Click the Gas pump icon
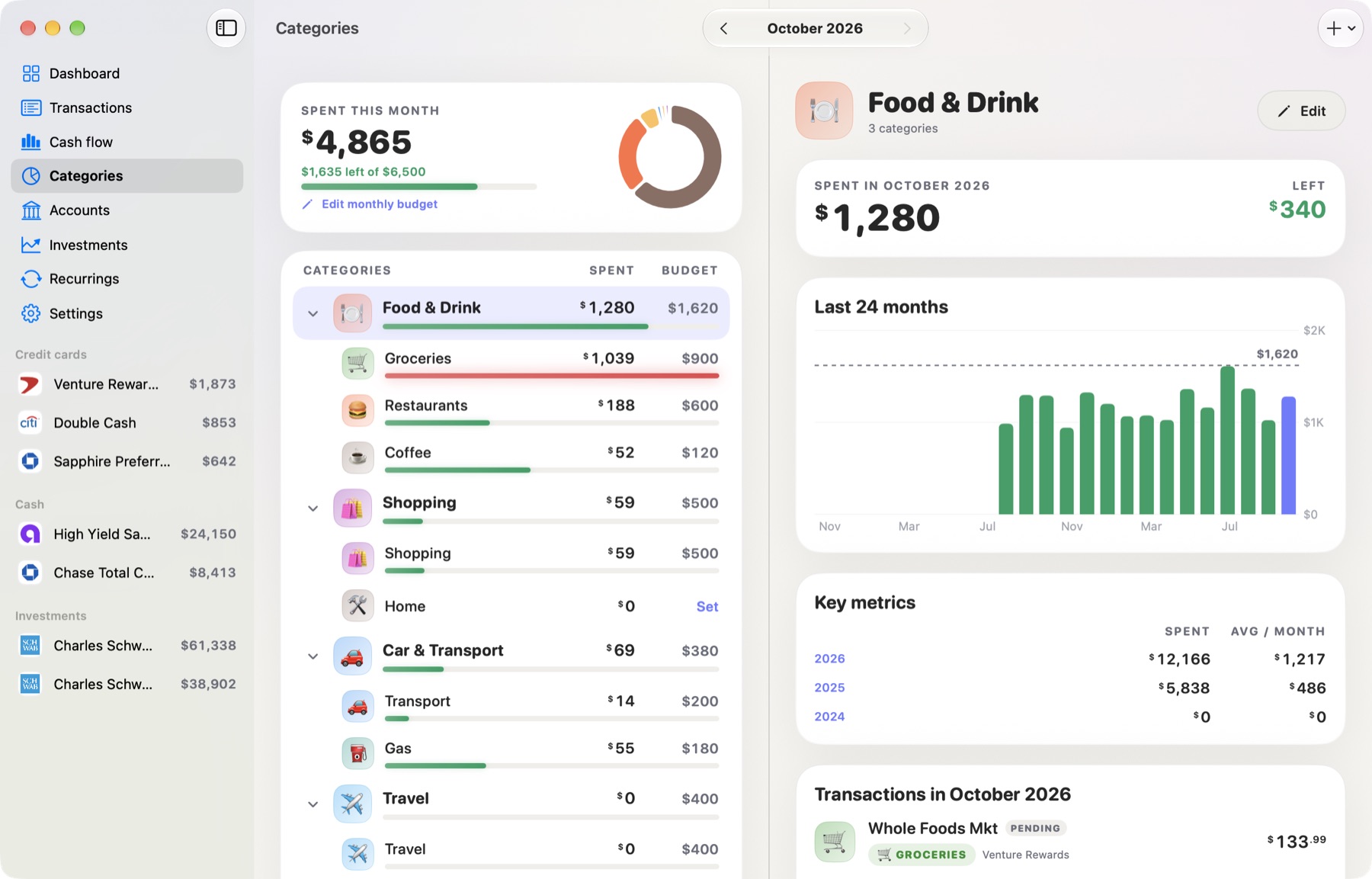 coord(357,754)
